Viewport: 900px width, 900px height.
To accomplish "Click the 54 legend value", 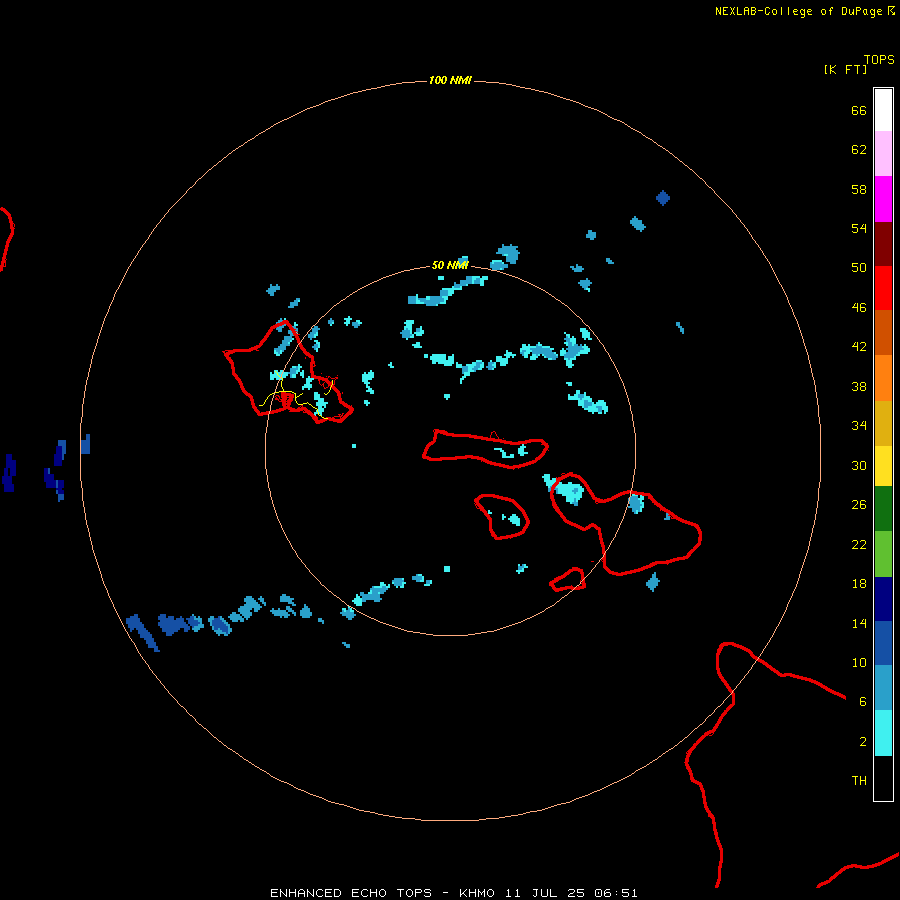I will pos(859,228).
